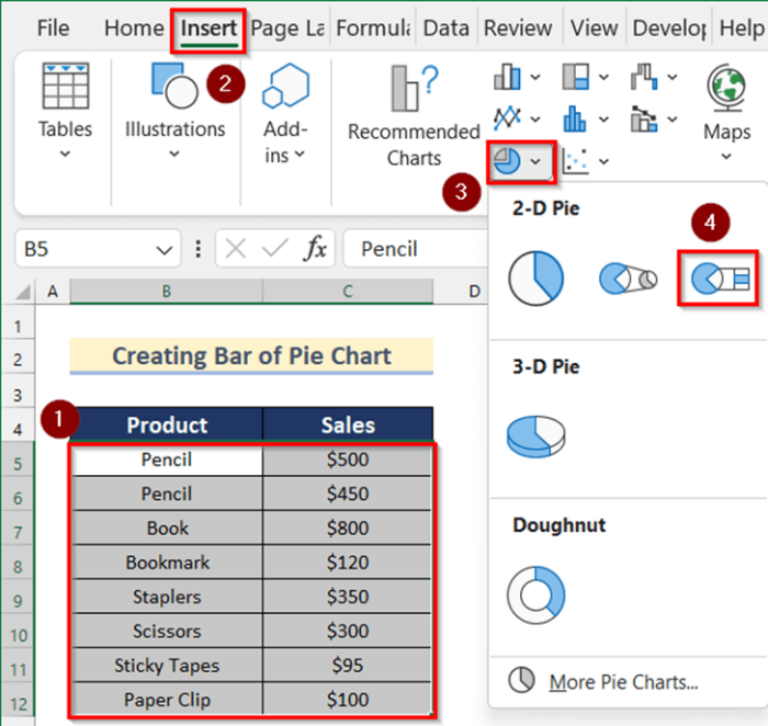Click the formula bar cancel X icon
This screenshot has width=768, height=726.
[x=236, y=248]
